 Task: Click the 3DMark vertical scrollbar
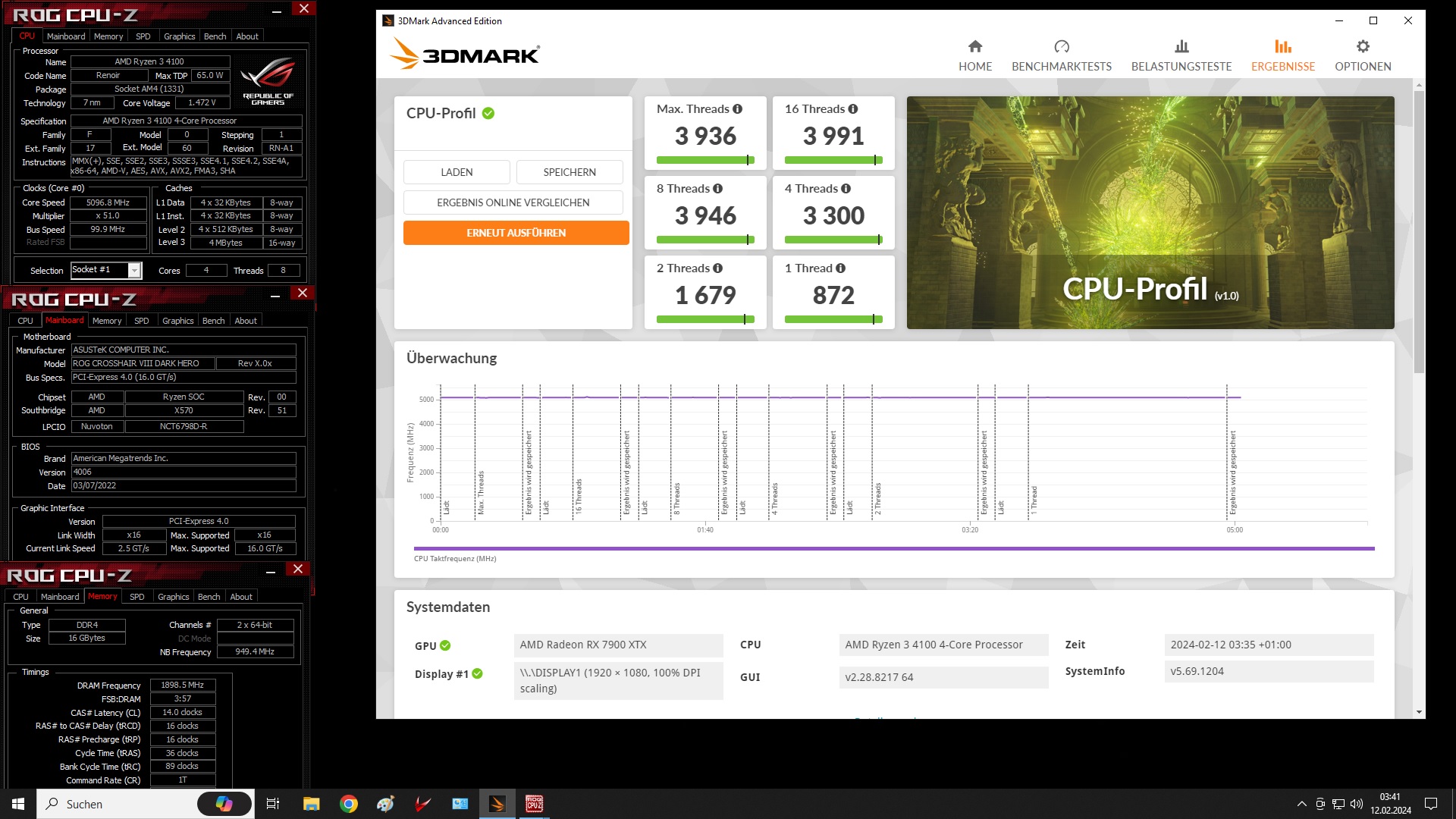1419,231
